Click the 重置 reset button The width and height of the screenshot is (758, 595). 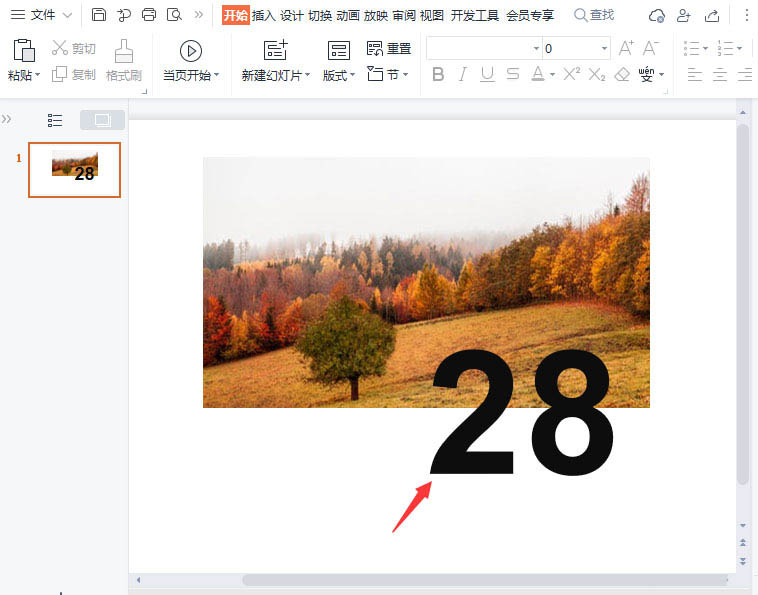click(389, 49)
